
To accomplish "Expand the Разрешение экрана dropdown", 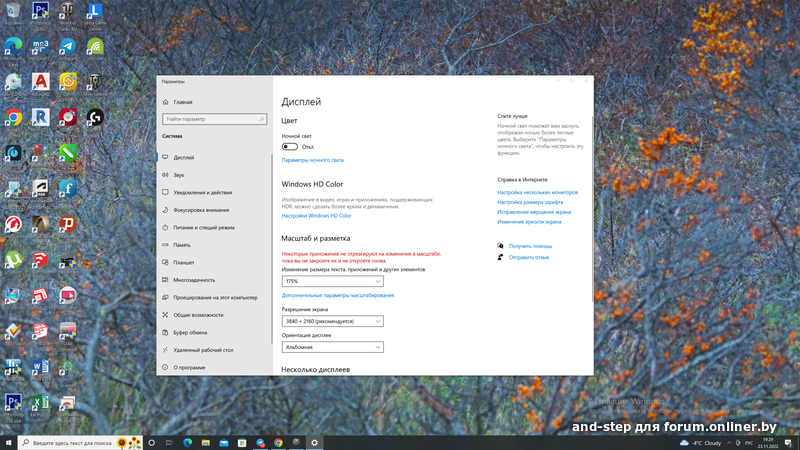I will coord(332,321).
